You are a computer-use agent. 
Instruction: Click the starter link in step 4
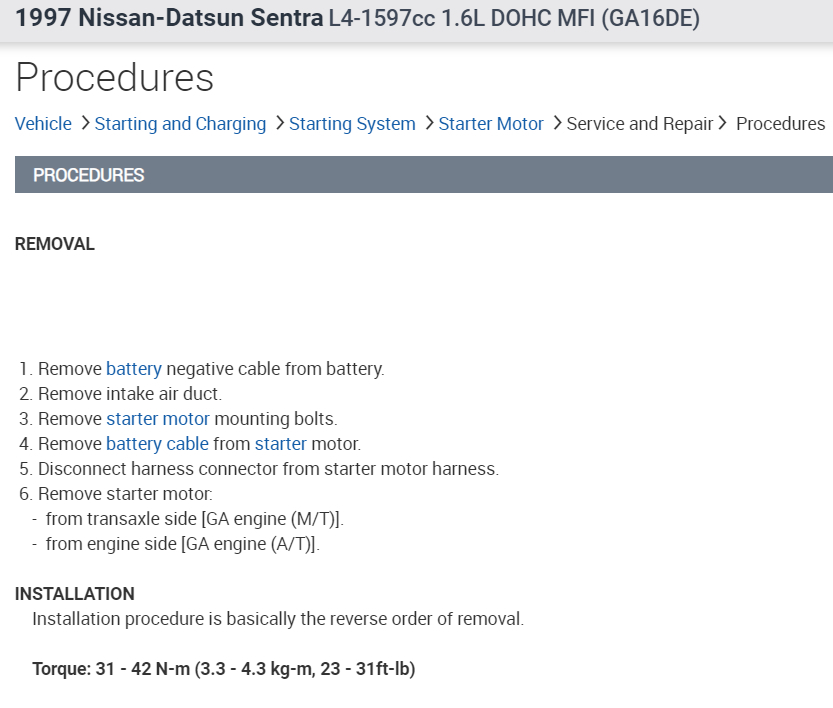point(280,444)
